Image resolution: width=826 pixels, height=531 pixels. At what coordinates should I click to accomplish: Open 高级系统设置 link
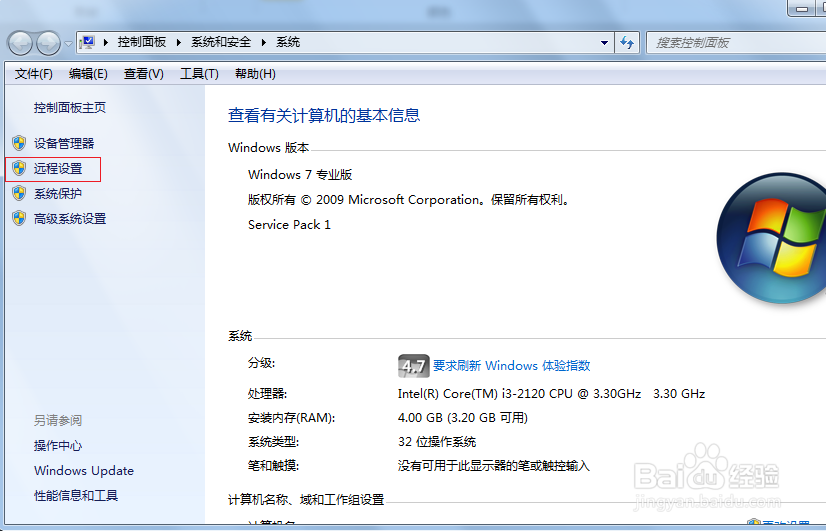tap(70, 219)
